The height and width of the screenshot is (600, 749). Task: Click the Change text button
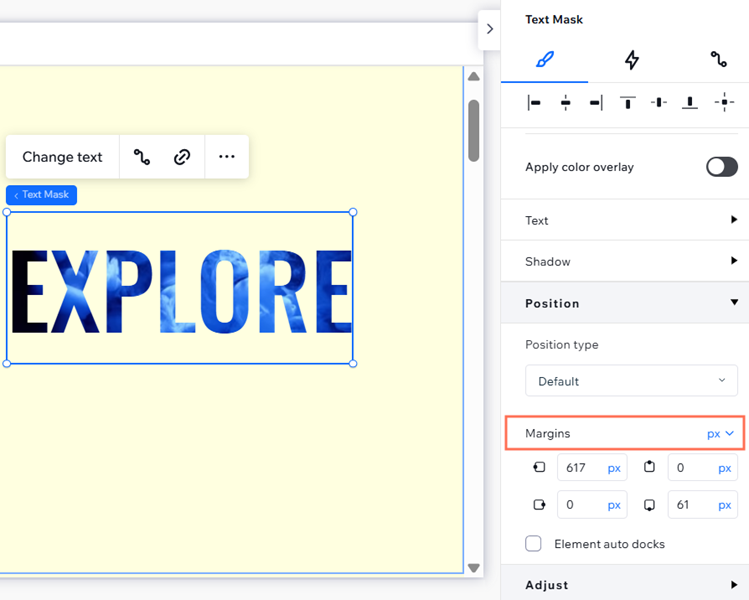62,157
